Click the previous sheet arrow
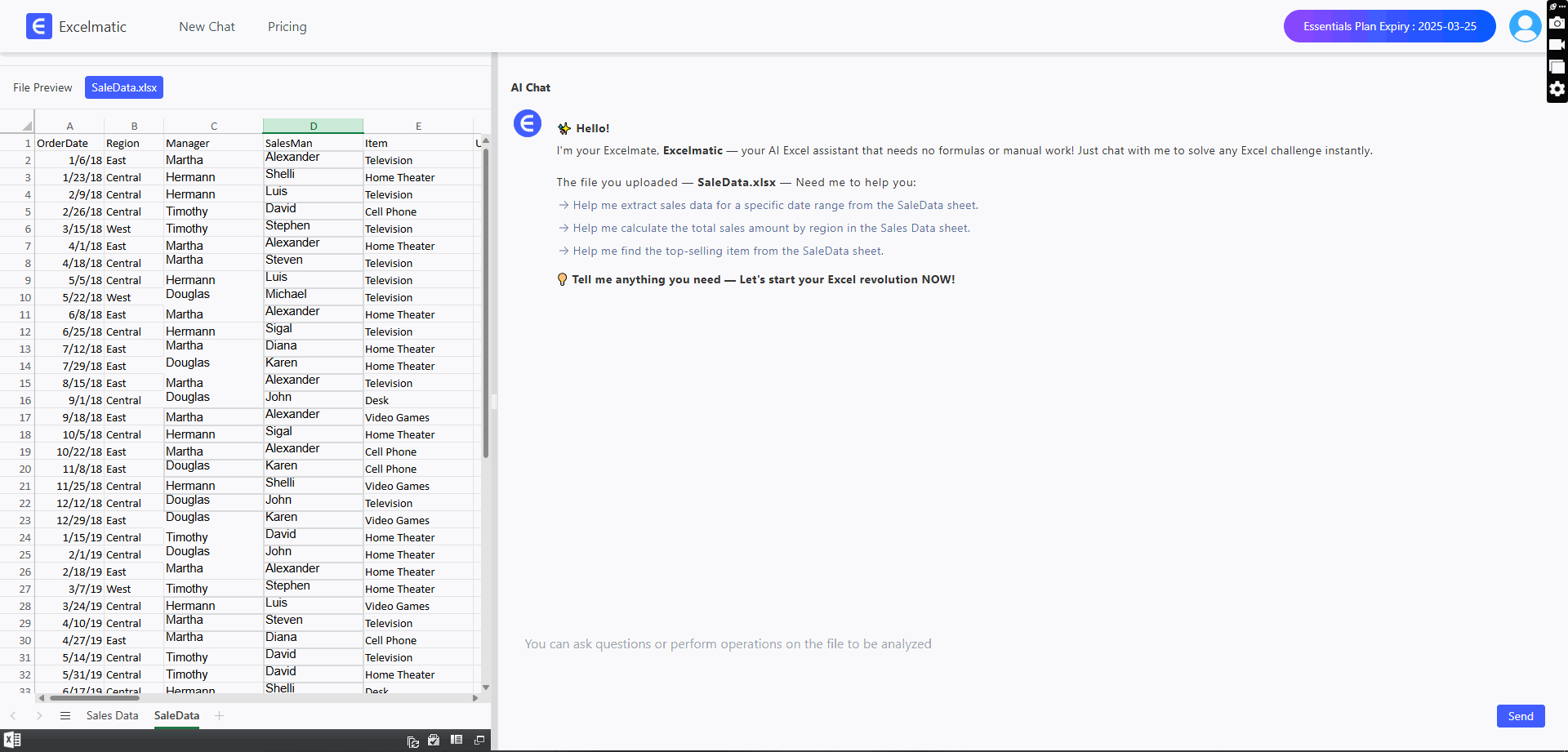This screenshot has height=752, width=1568. pyautogui.click(x=13, y=716)
